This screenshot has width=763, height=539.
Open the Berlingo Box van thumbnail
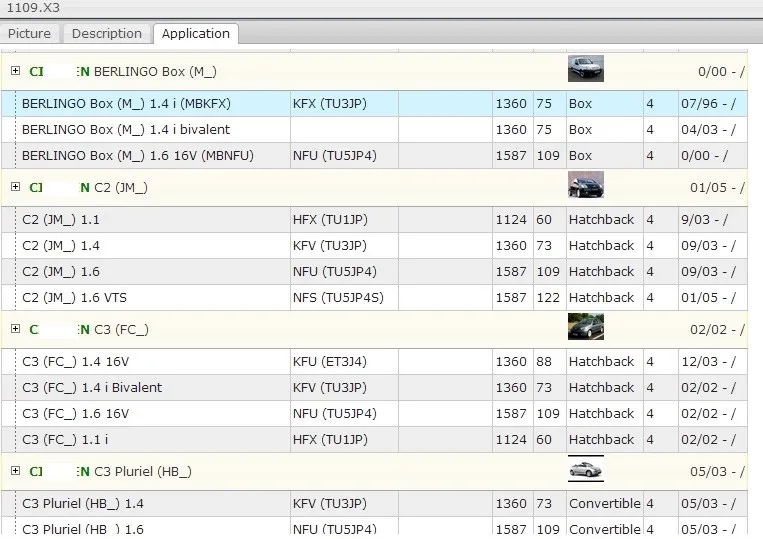click(586, 69)
